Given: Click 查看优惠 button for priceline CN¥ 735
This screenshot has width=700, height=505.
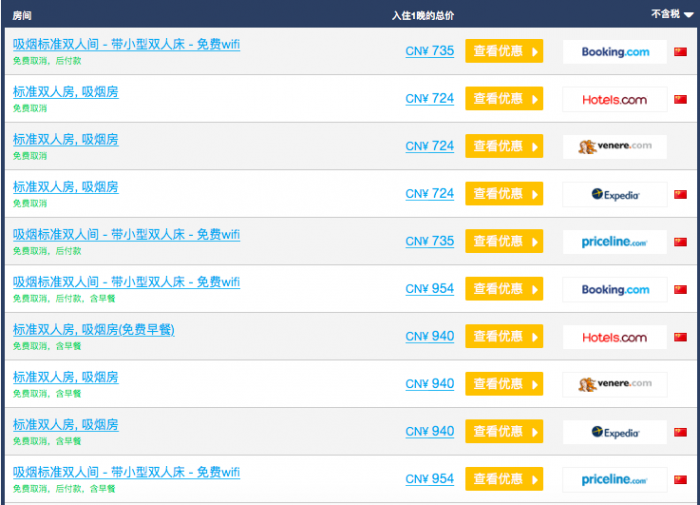Looking at the screenshot, I should (x=504, y=241).
